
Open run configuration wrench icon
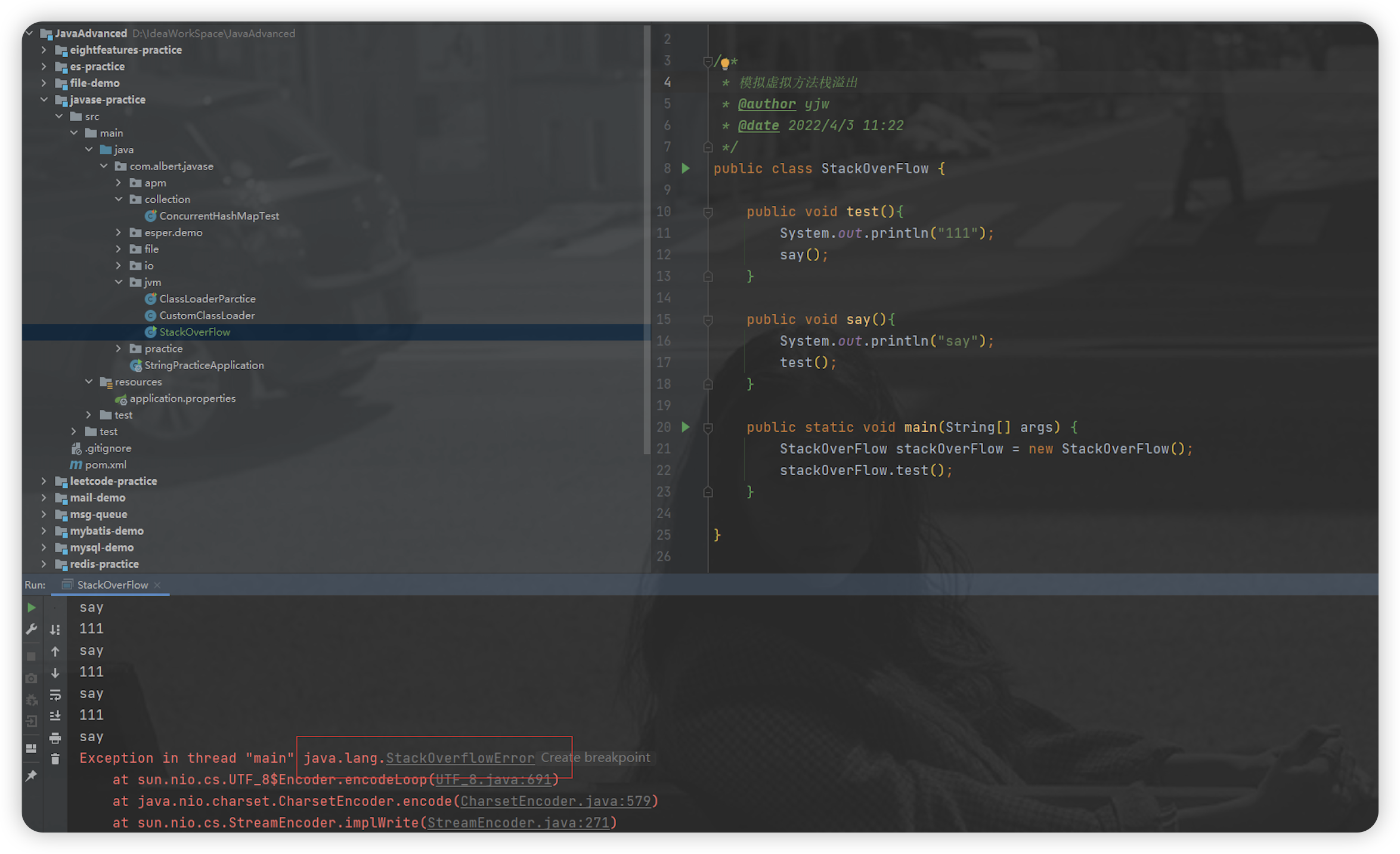tap(32, 629)
